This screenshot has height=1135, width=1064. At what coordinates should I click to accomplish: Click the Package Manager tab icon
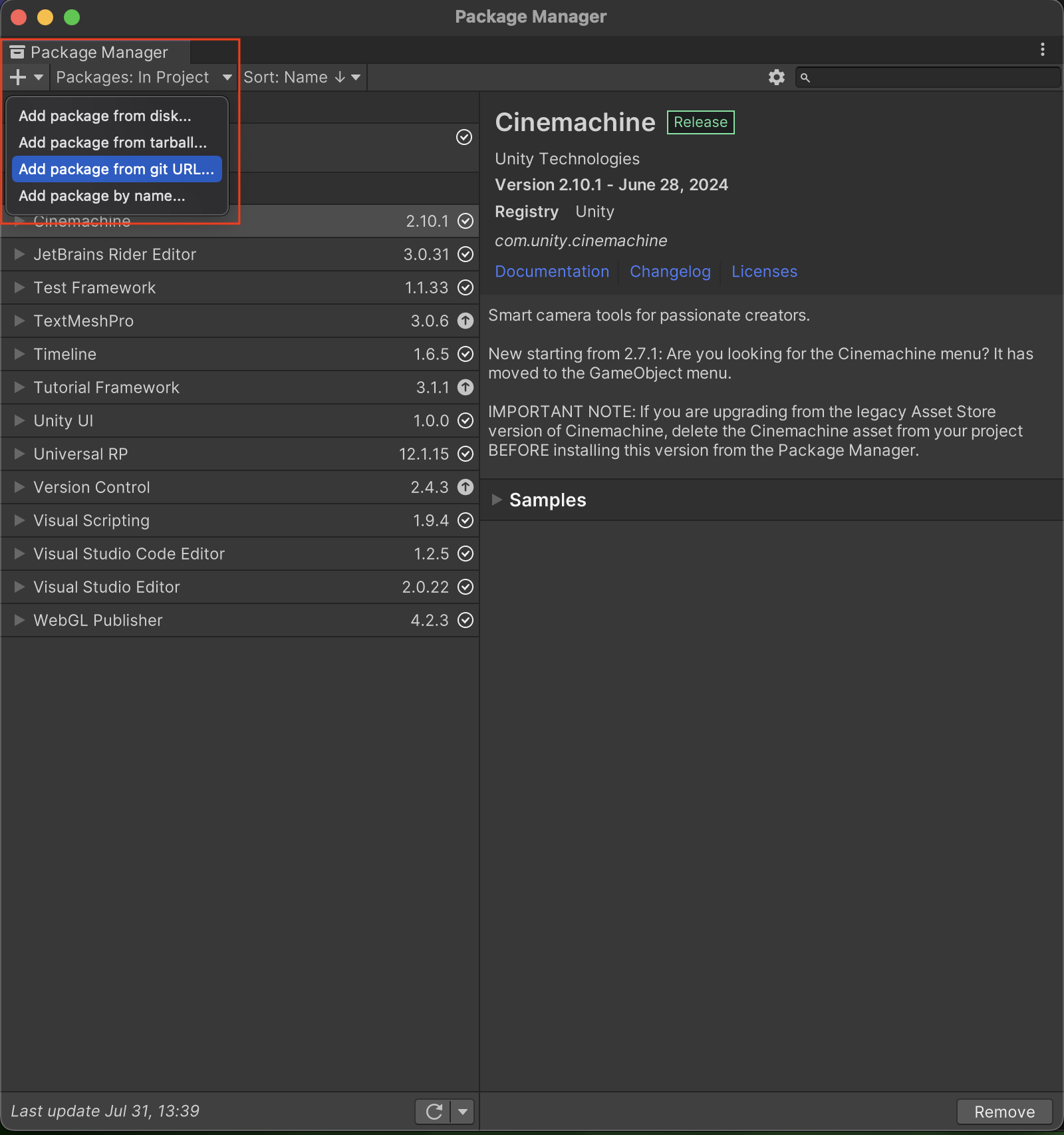coord(17,52)
